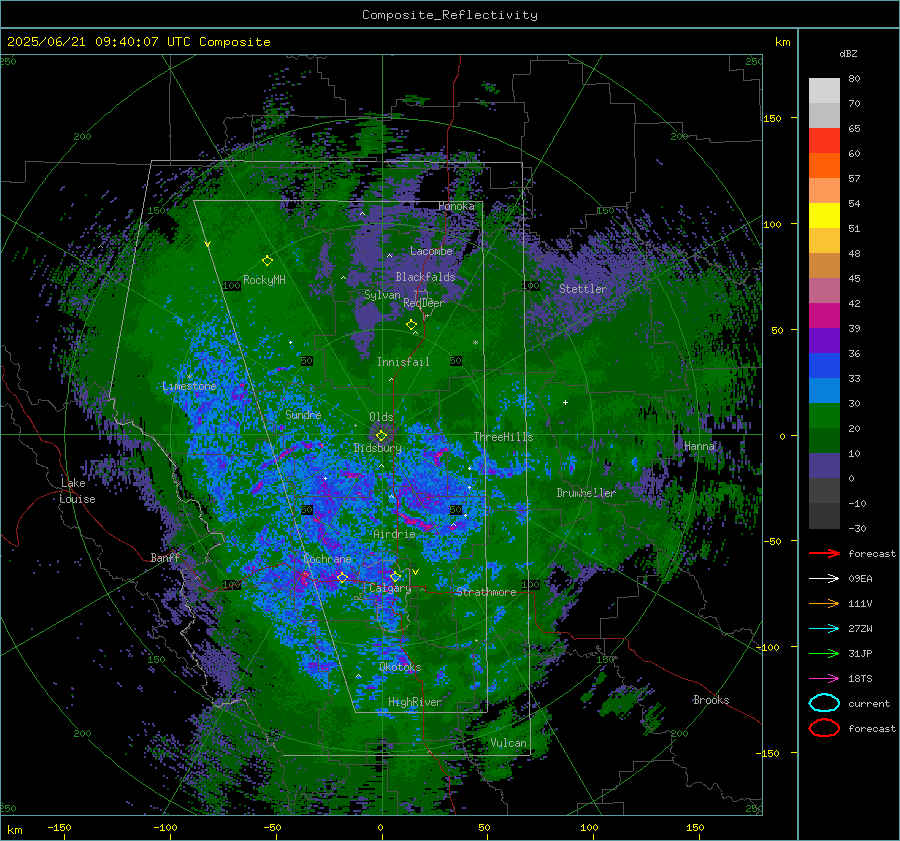Screen dimensions: 900x841
Task: Click the magenta 18TS arrow icon
Action: tap(824, 679)
